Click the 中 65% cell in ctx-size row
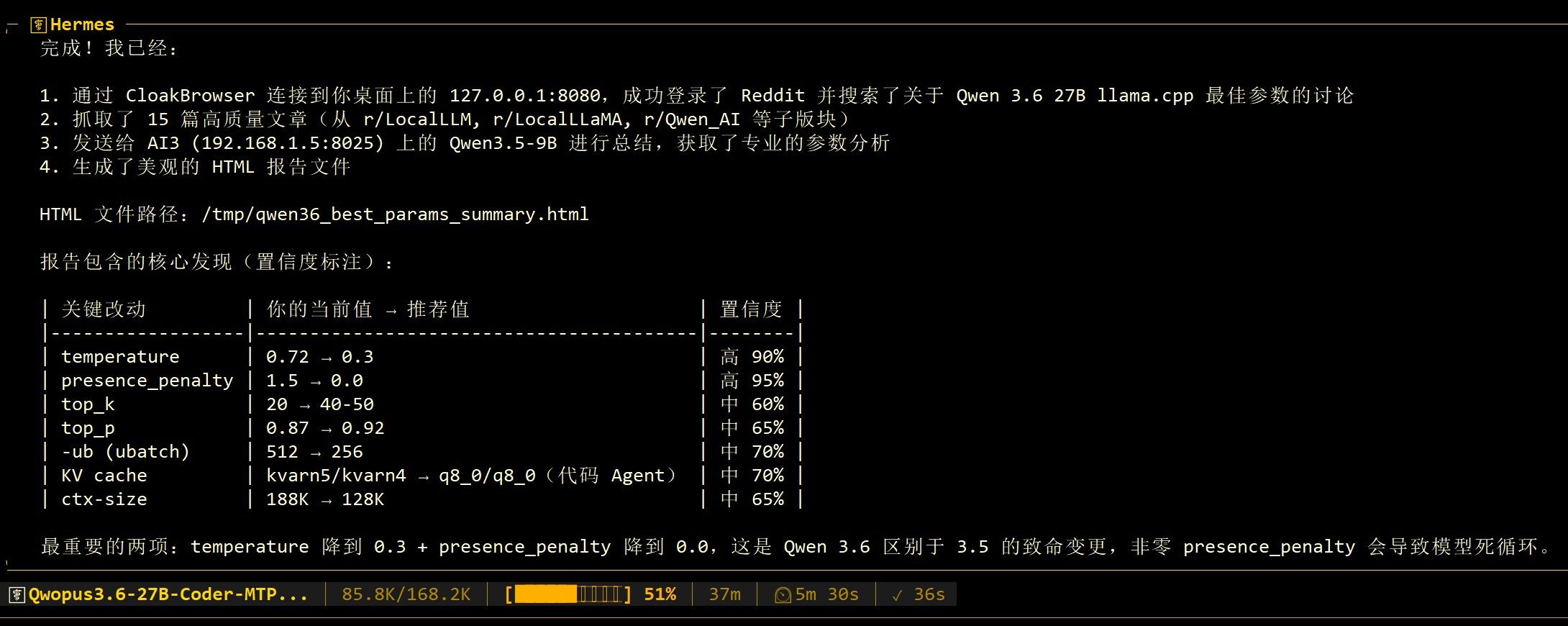Screen dimensions: 1568x626 click(x=752, y=499)
